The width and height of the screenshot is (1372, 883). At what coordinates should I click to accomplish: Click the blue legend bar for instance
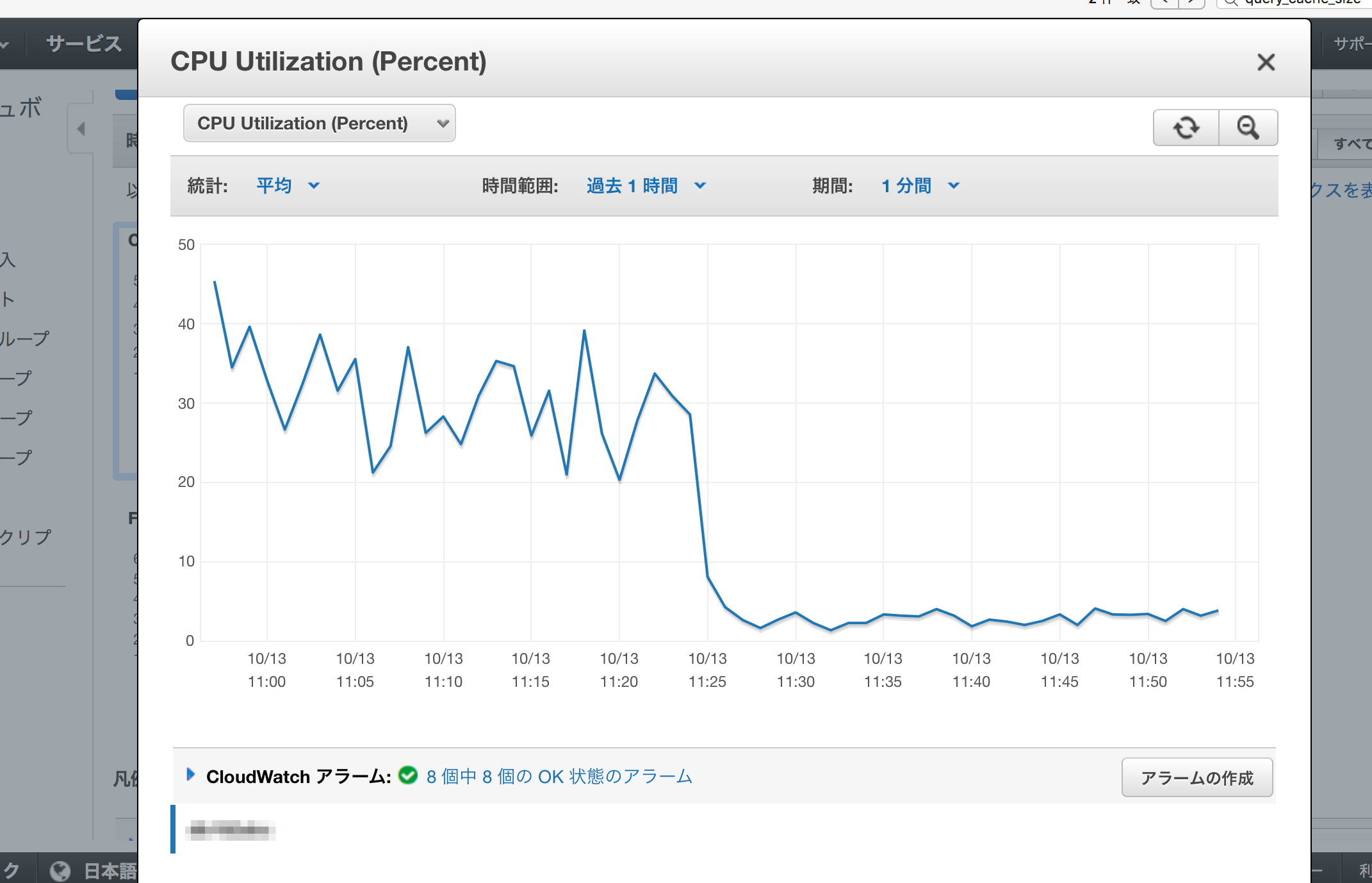[x=173, y=829]
